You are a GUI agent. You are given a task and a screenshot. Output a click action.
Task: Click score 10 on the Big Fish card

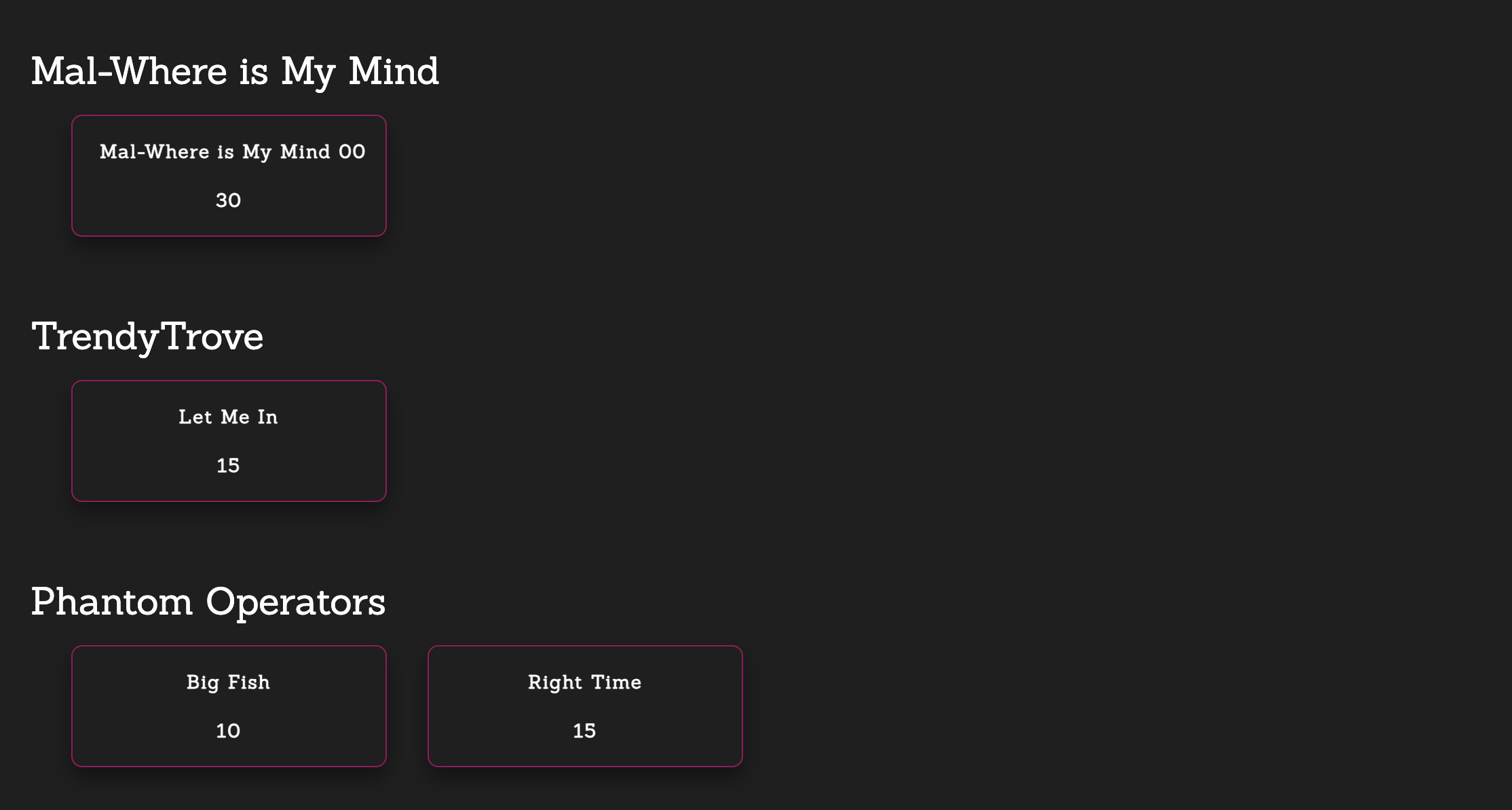click(228, 730)
